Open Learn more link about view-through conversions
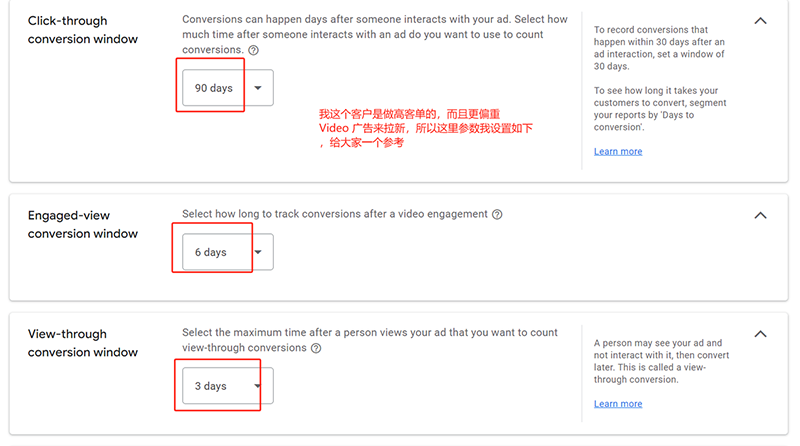The image size is (800, 446). pyautogui.click(x=617, y=404)
